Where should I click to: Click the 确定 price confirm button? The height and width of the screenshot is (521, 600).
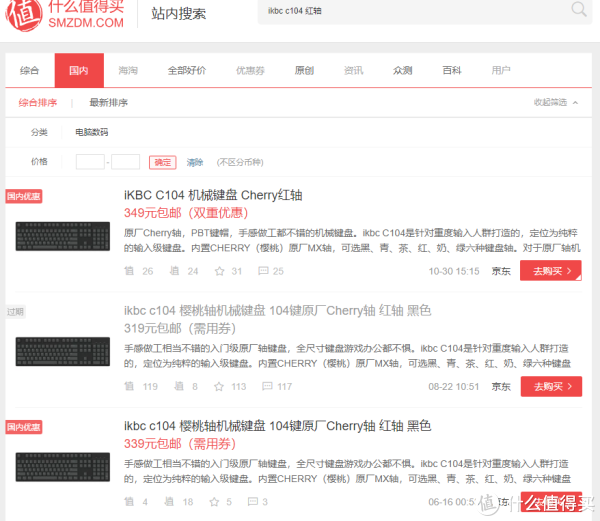[162, 162]
